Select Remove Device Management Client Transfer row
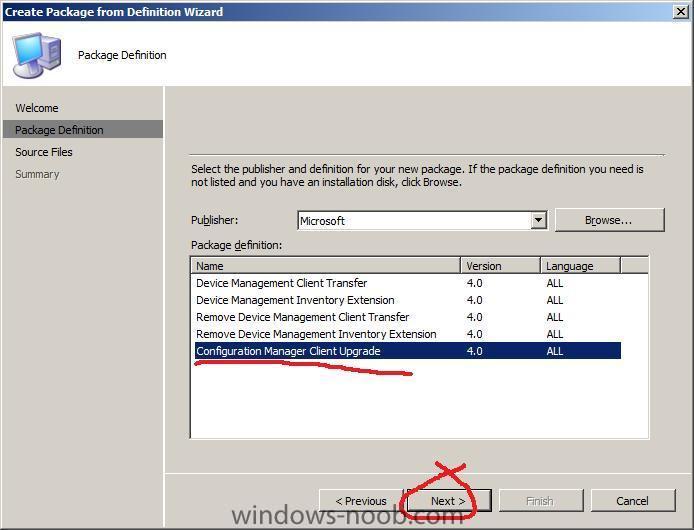Viewport: 694px width, 530px height. (408, 317)
